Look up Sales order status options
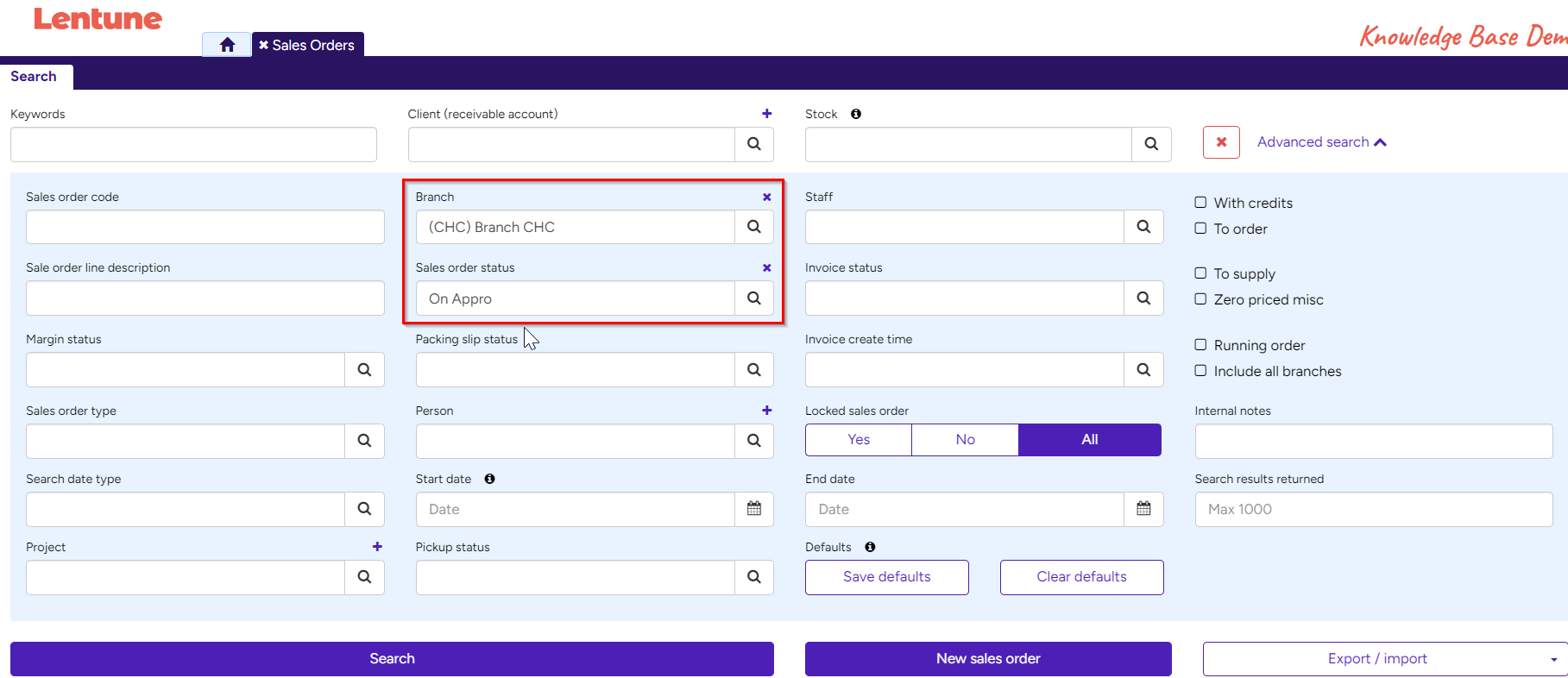Screen dimensions: 1568x678 point(753,298)
